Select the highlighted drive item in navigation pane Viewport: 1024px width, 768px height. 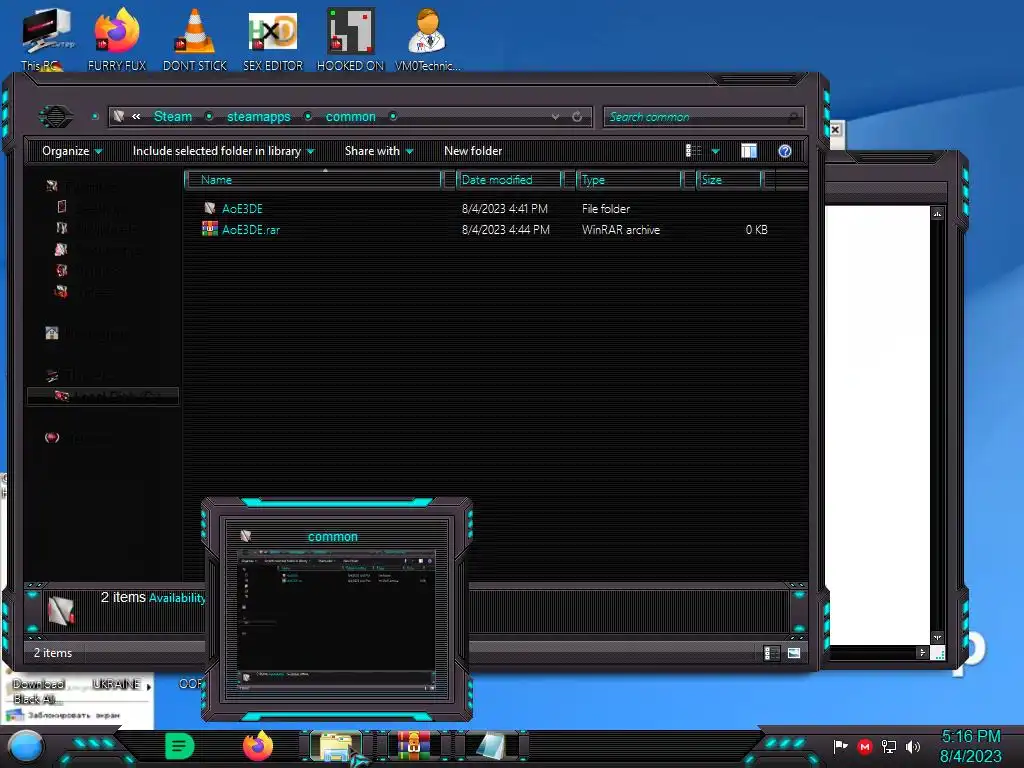pos(103,396)
